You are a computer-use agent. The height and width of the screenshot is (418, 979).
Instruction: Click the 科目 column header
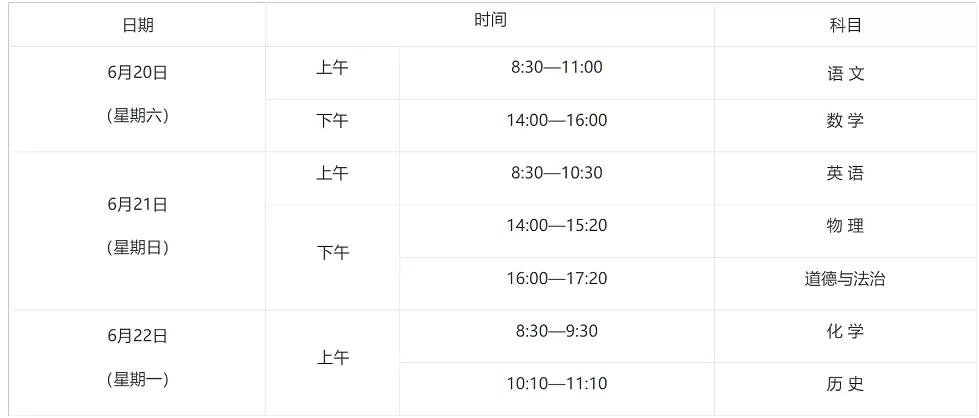tap(845, 26)
